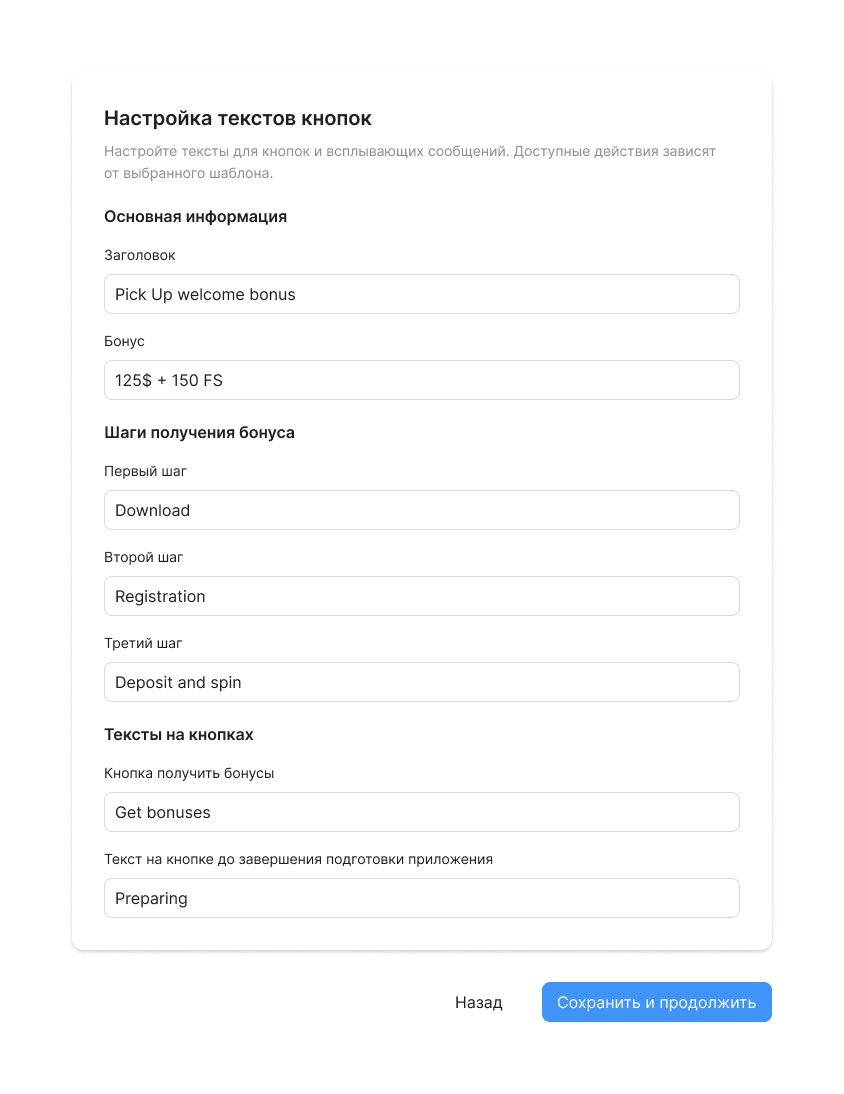The image size is (844, 1094).
Task: Click the 'Preparing' button text field
Action: click(x=421, y=898)
